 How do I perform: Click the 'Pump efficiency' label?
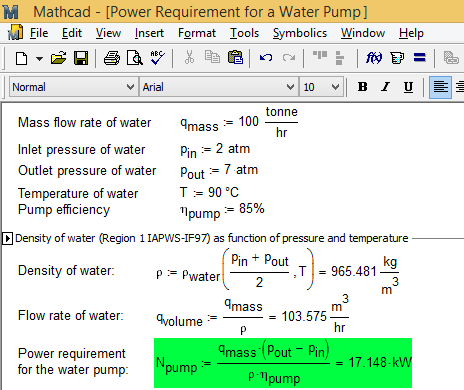(64, 210)
